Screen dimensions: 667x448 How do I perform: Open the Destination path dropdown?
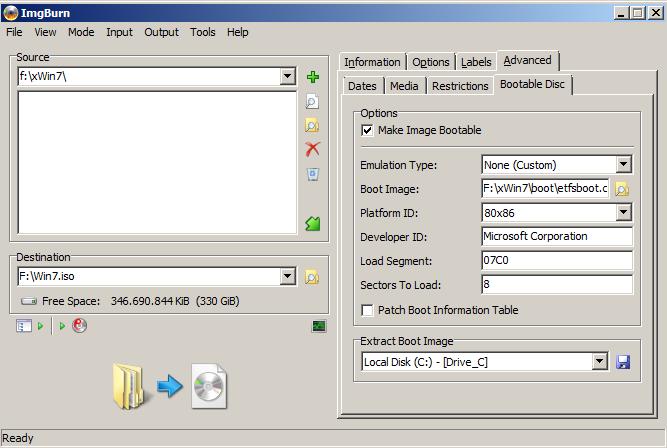point(288,277)
